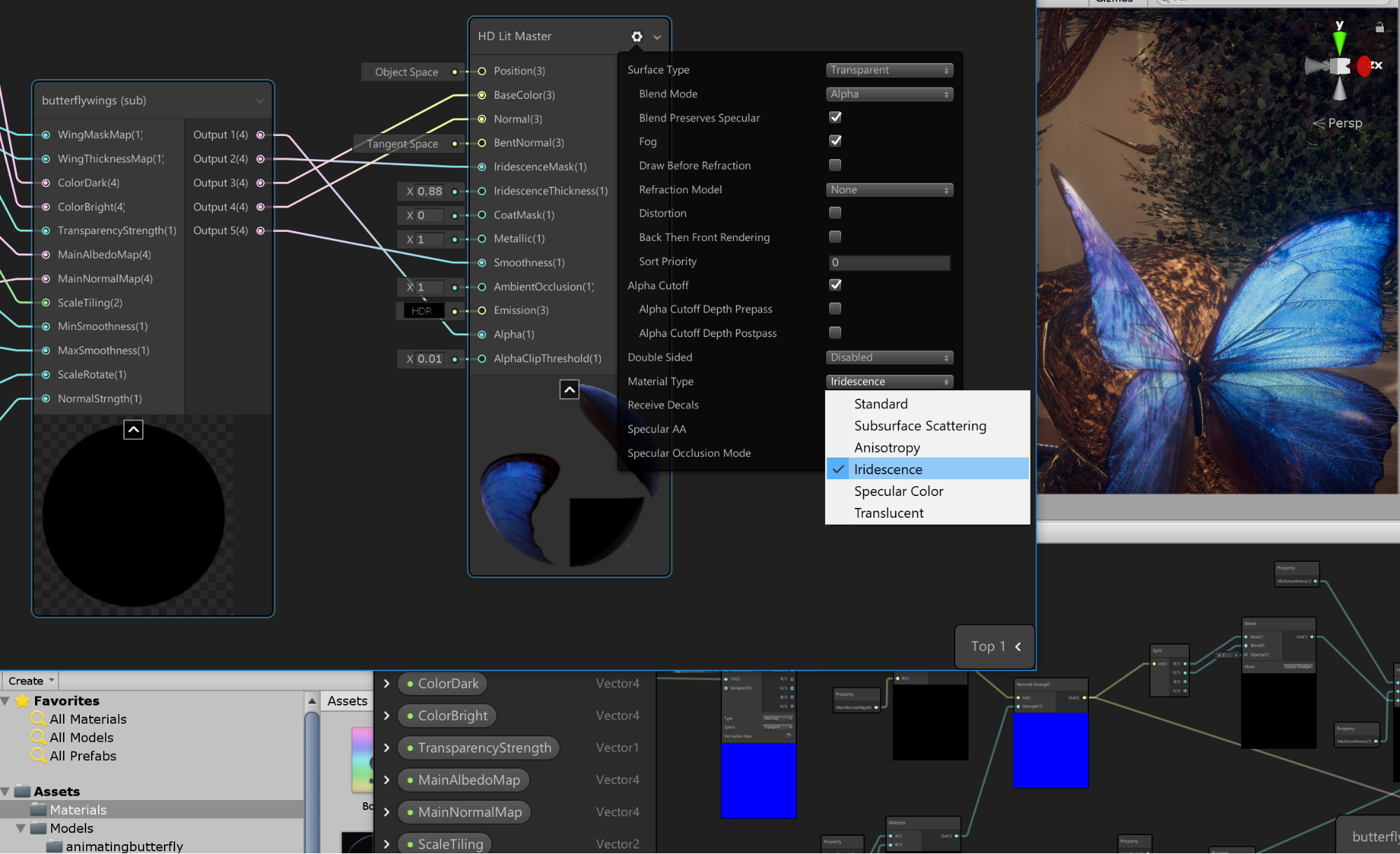Click the ColorBright property pill

tap(447, 715)
